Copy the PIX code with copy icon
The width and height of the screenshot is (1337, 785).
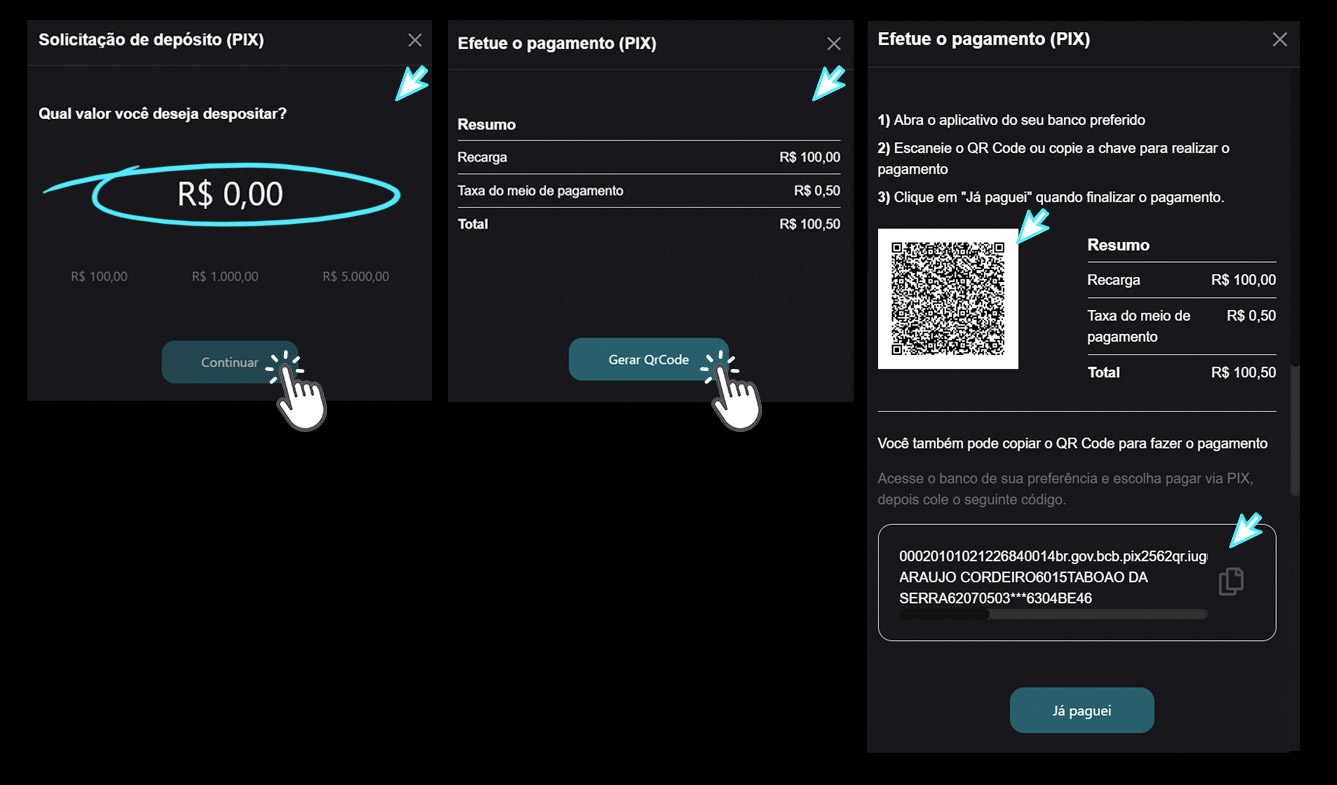[x=1231, y=581]
